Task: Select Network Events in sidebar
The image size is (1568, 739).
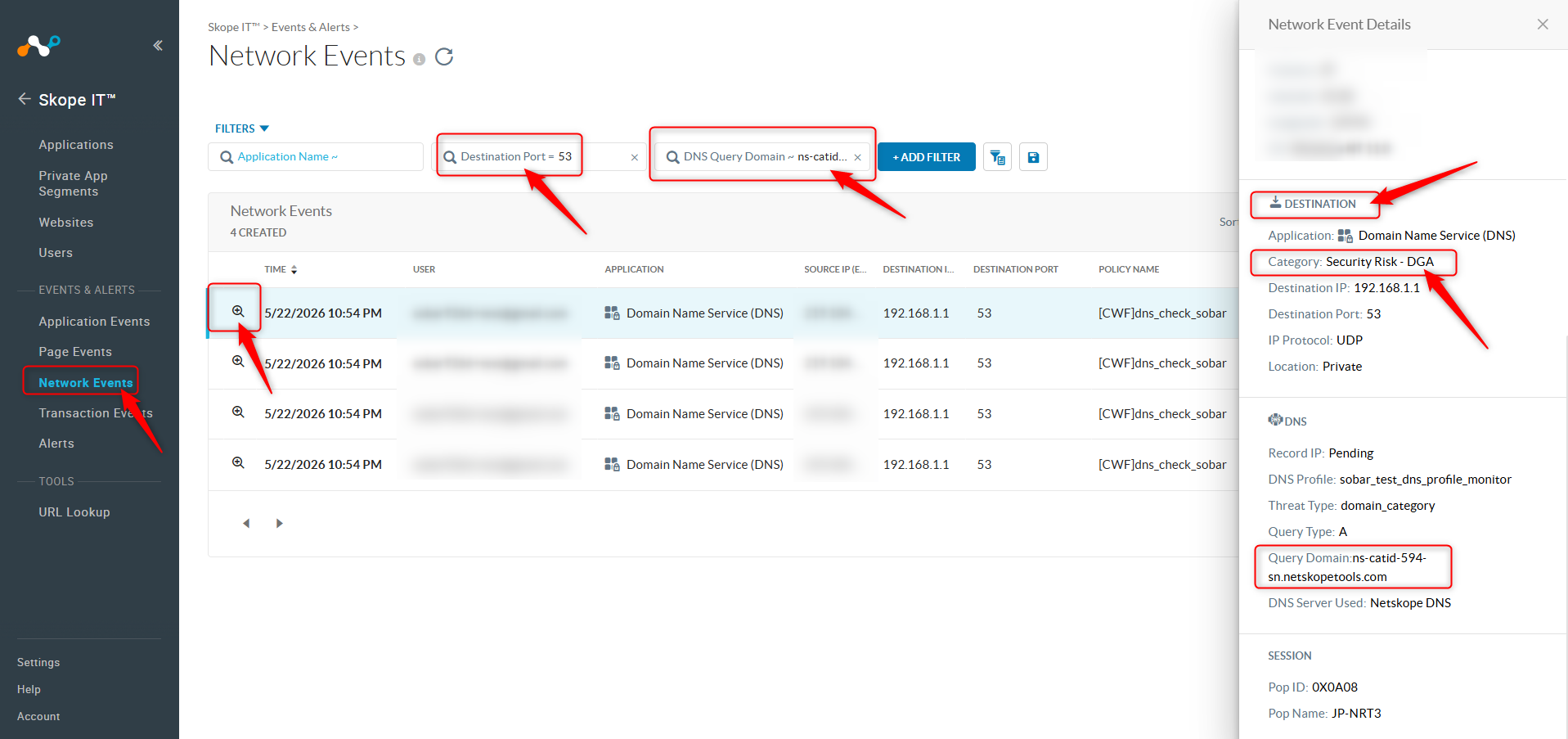Action: click(x=85, y=382)
